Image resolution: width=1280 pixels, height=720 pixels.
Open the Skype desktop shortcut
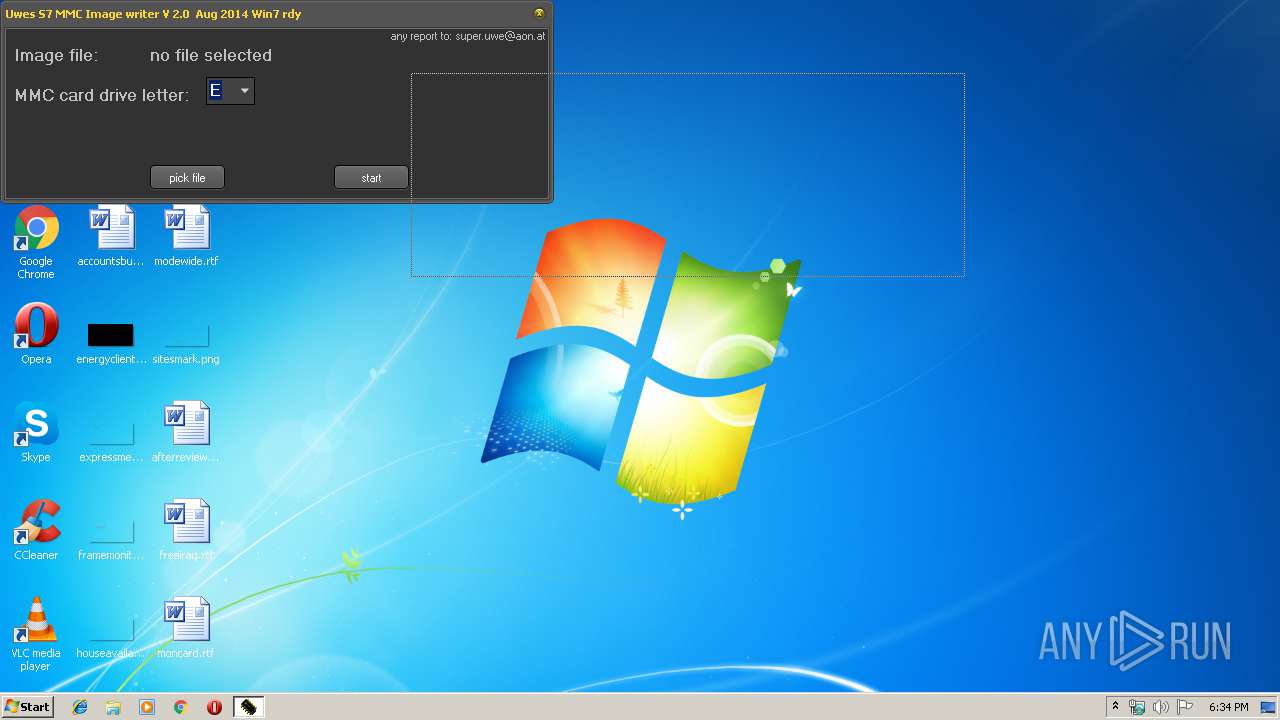pos(36,432)
